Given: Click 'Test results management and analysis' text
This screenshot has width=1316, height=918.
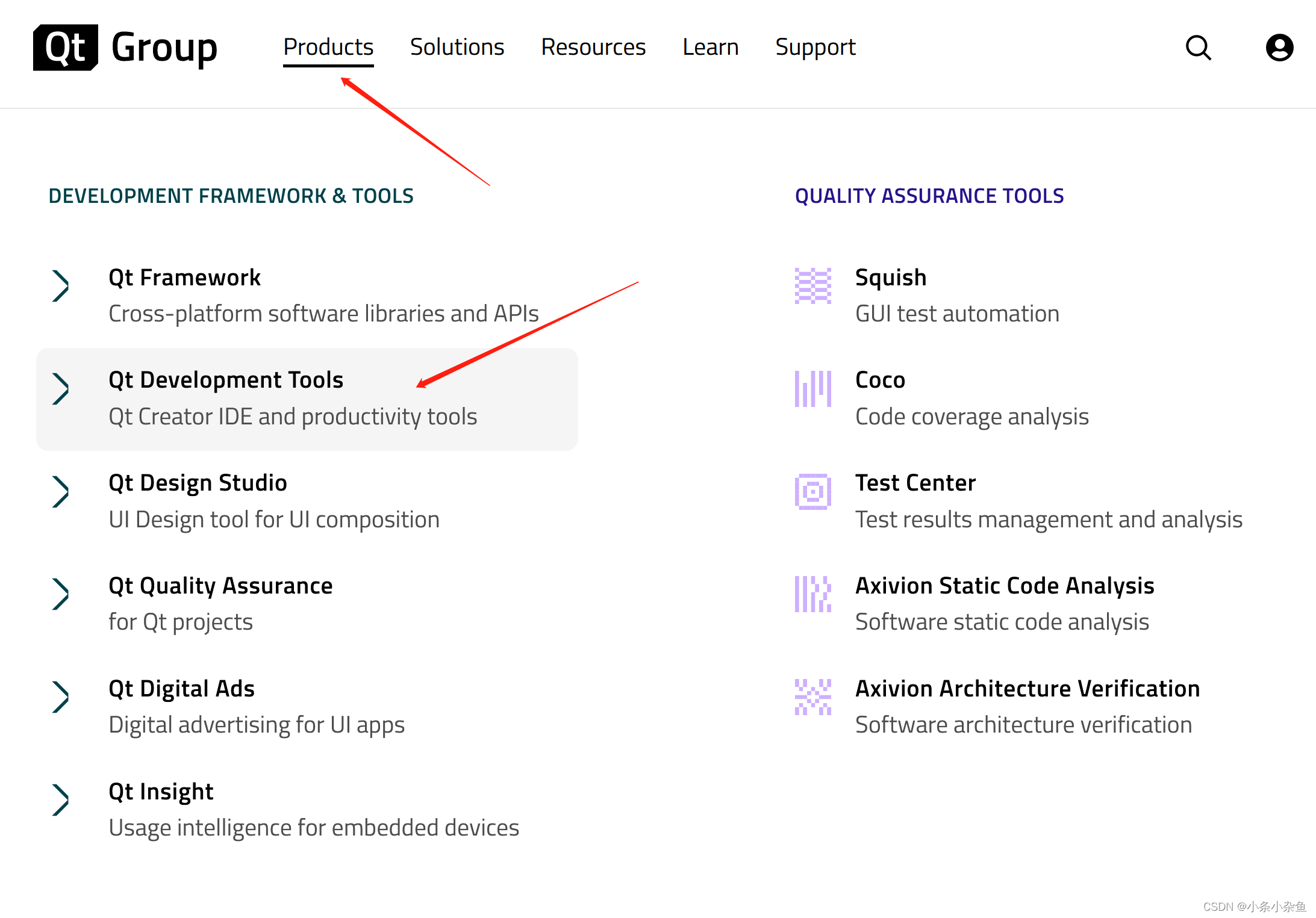Looking at the screenshot, I should coord(1049,519).
